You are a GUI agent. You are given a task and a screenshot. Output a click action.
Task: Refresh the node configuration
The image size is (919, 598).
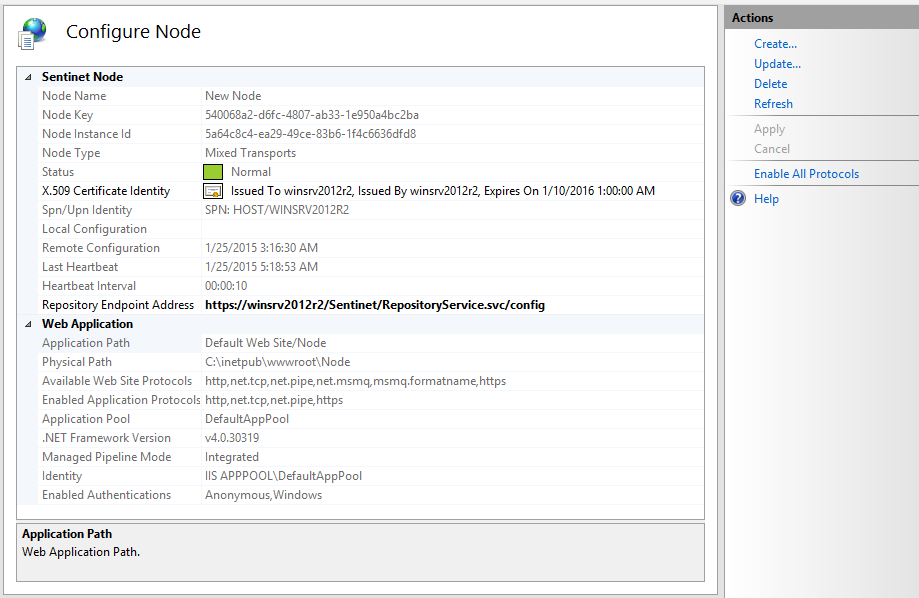[773, 104]
